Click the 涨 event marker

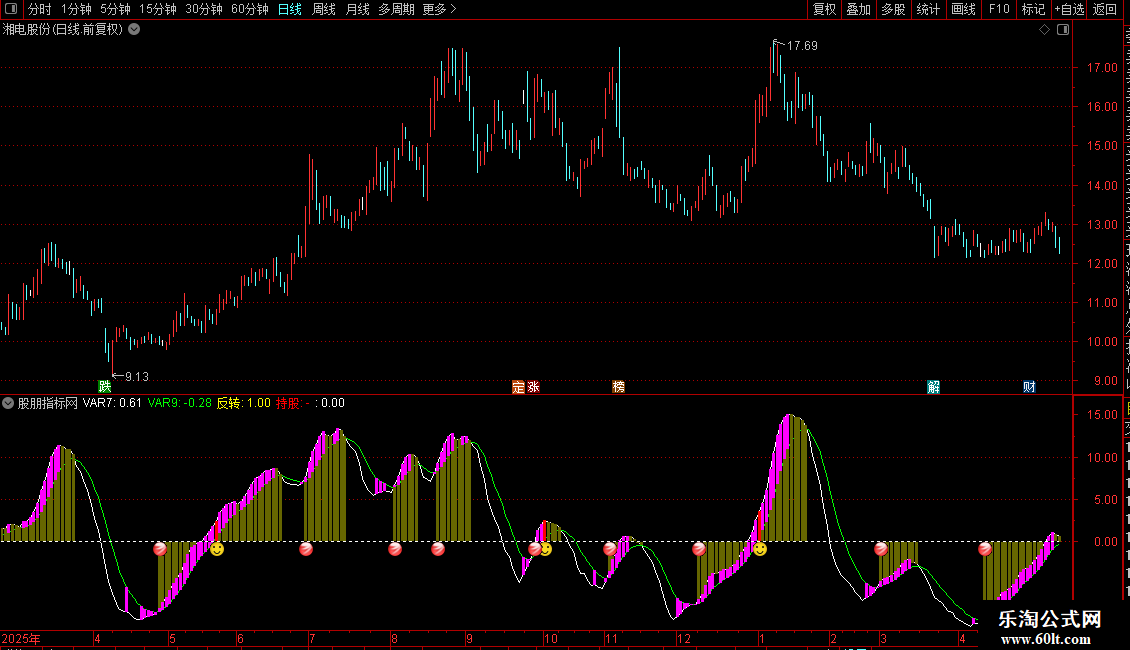pos(533,387)
